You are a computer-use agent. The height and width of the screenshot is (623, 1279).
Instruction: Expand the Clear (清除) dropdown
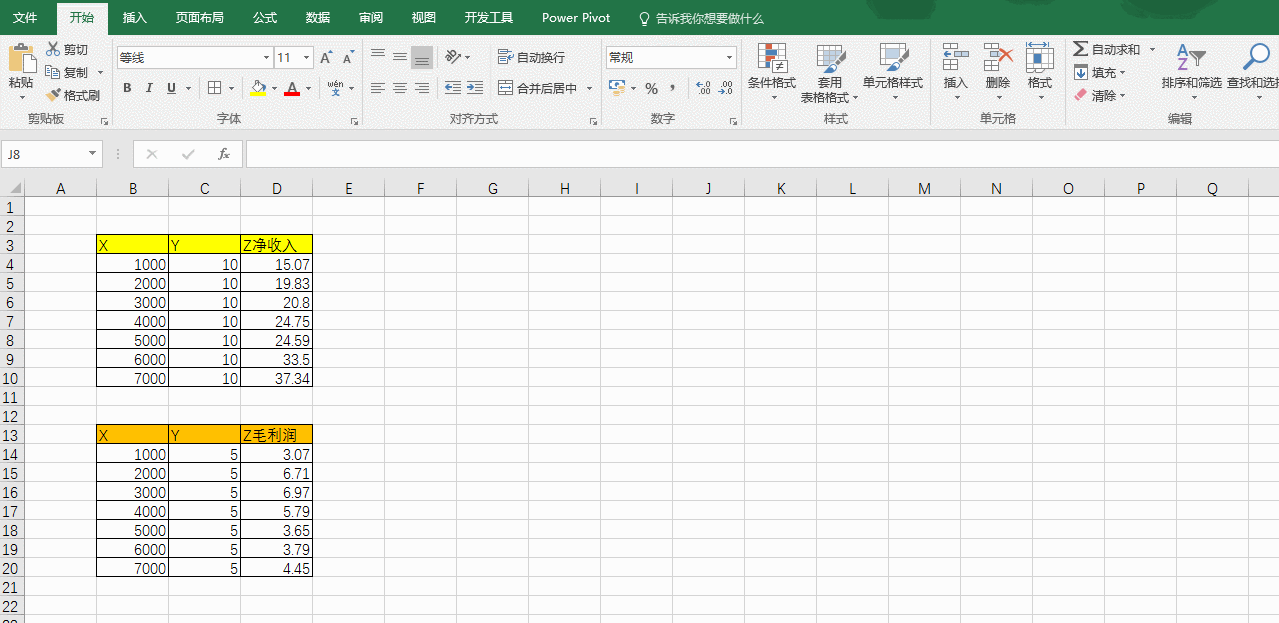1122,95
